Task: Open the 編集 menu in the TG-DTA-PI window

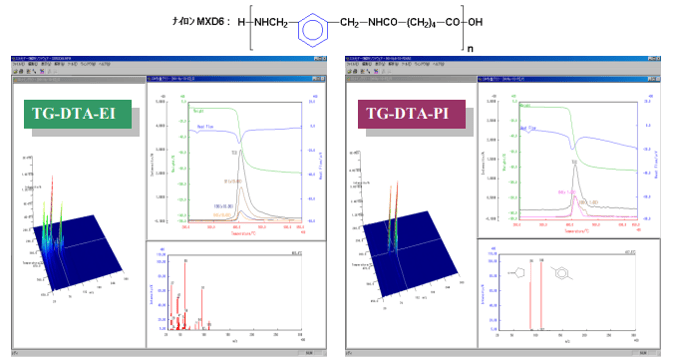Action: [x=367, y=64]
